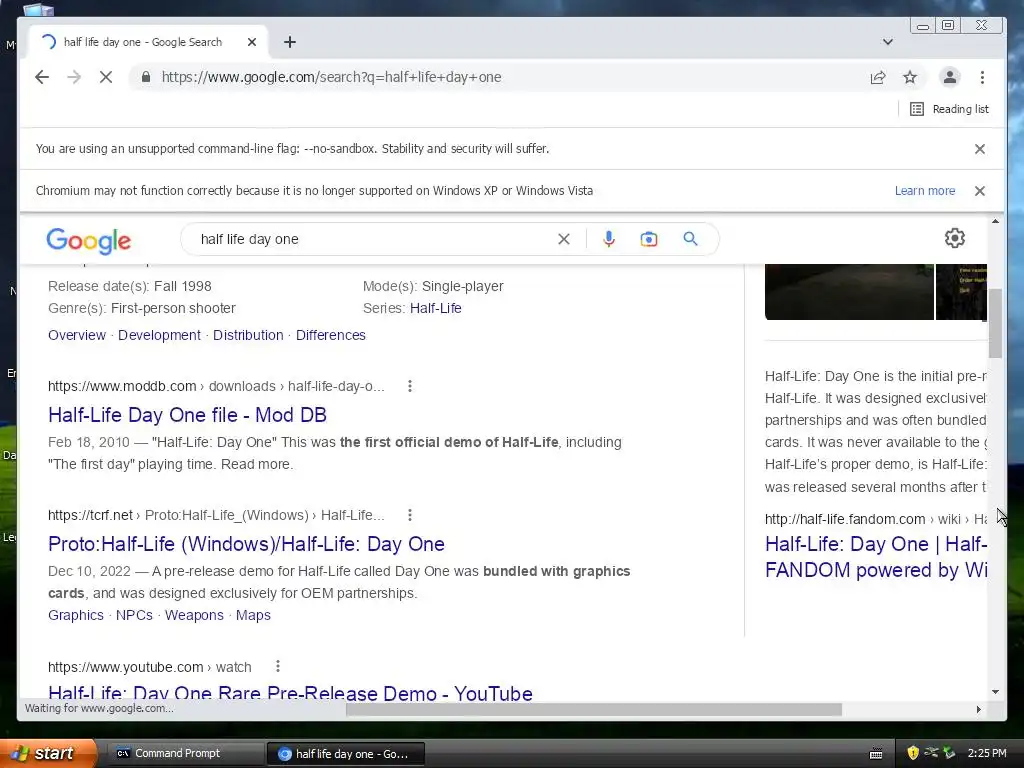
Task: Click the scroll right arrow
Action: [978, 709]
